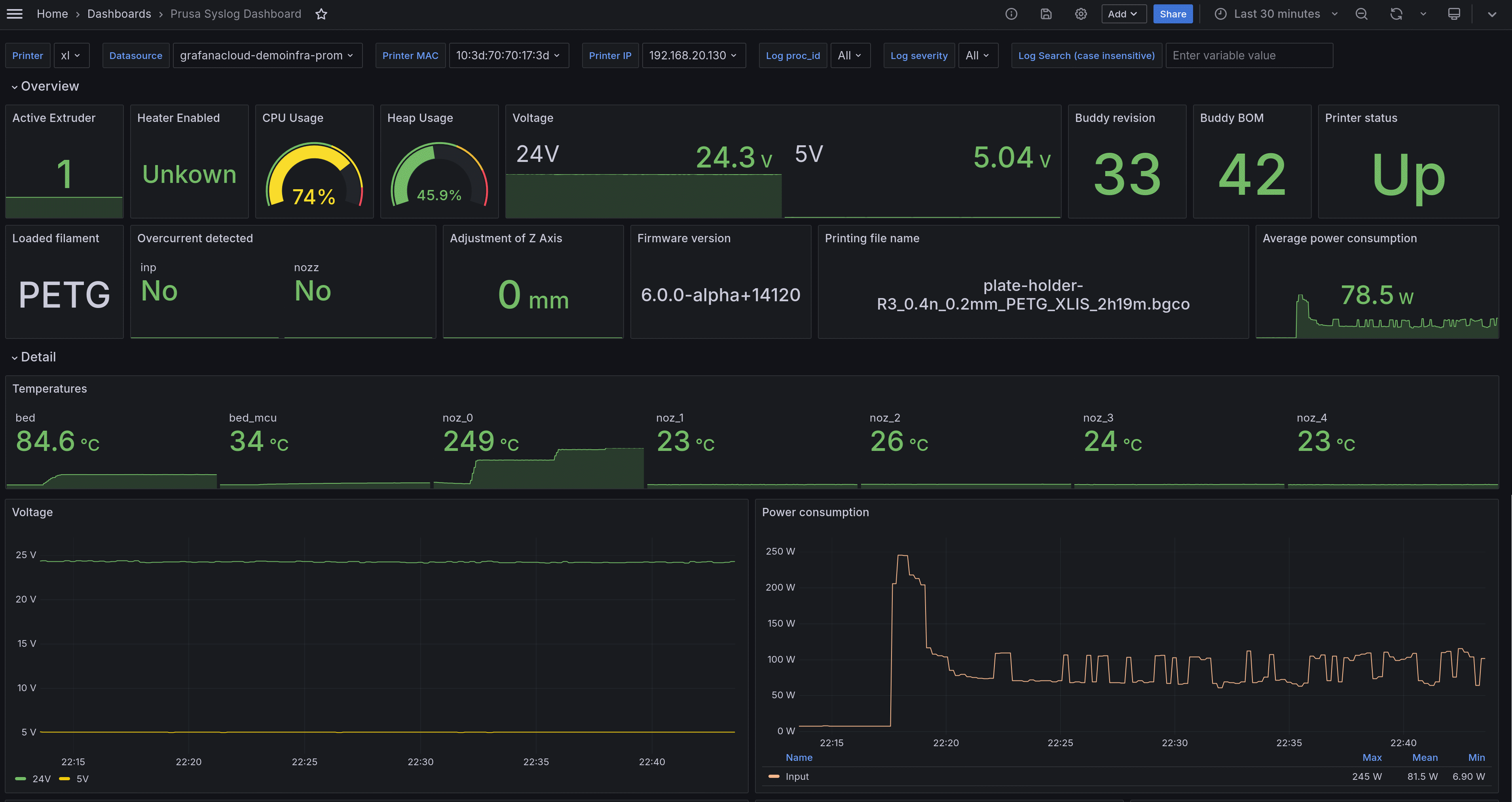Viewport: 1512px width, 802px height.
Task: Open the Add menu
Action: (x=1123, y=13)
